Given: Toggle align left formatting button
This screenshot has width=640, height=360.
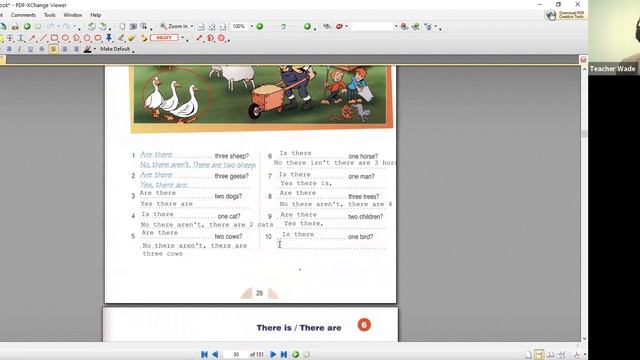Looking at the screenshot, I should pos(53,49).
